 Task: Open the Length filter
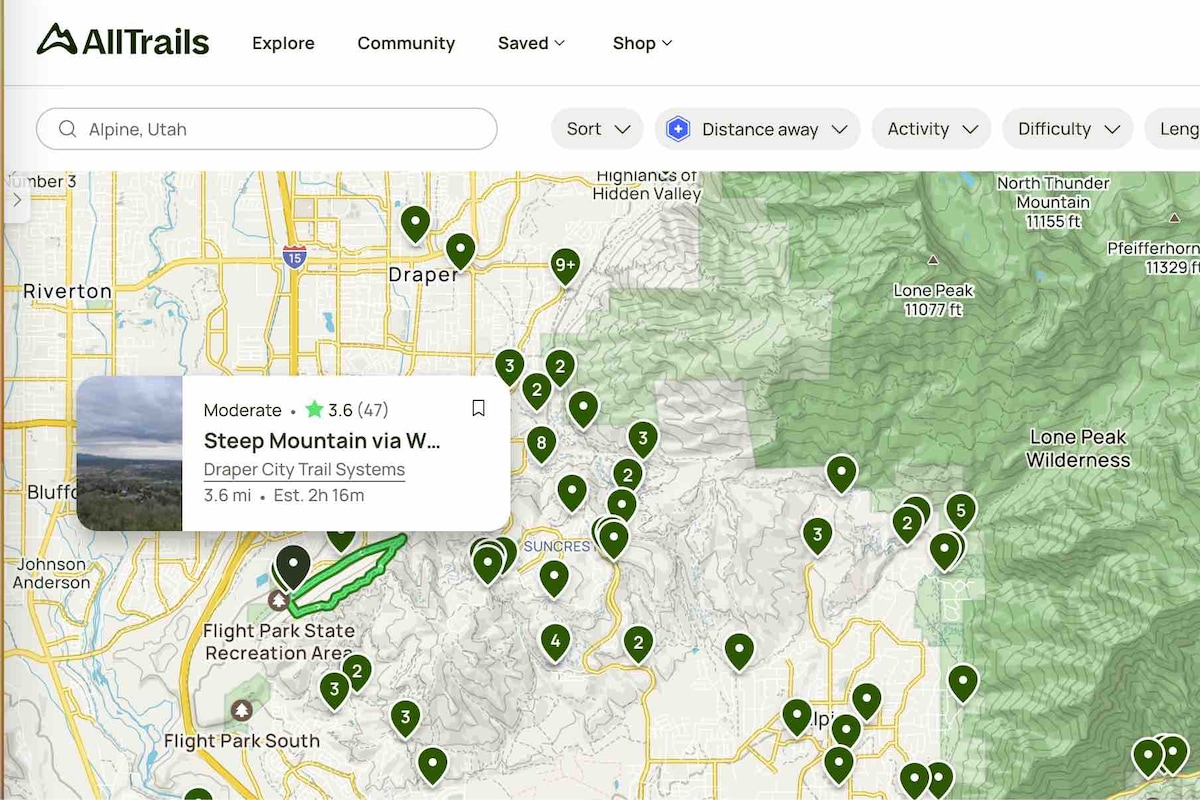point(1173,129)
